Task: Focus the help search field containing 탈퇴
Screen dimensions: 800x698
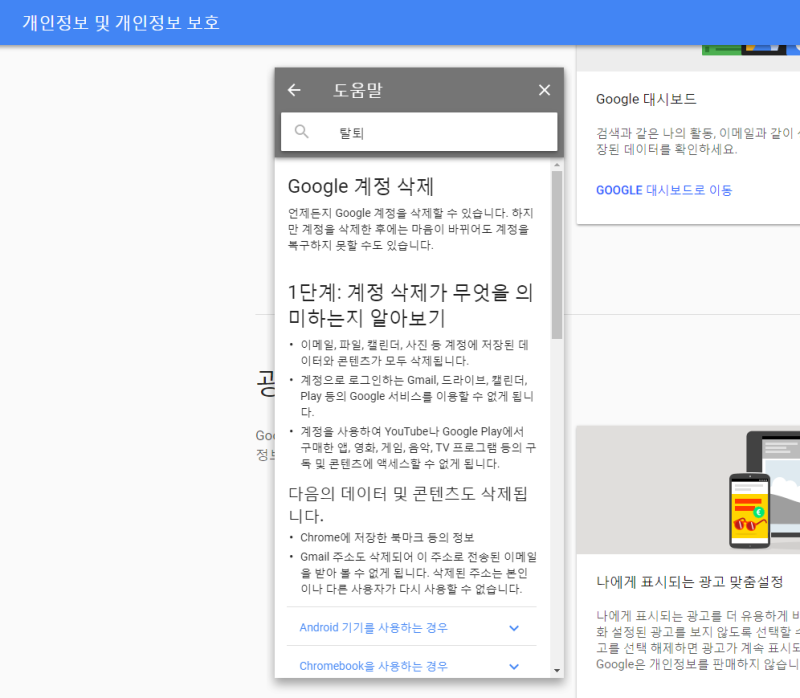Action: tap(419, 132)
